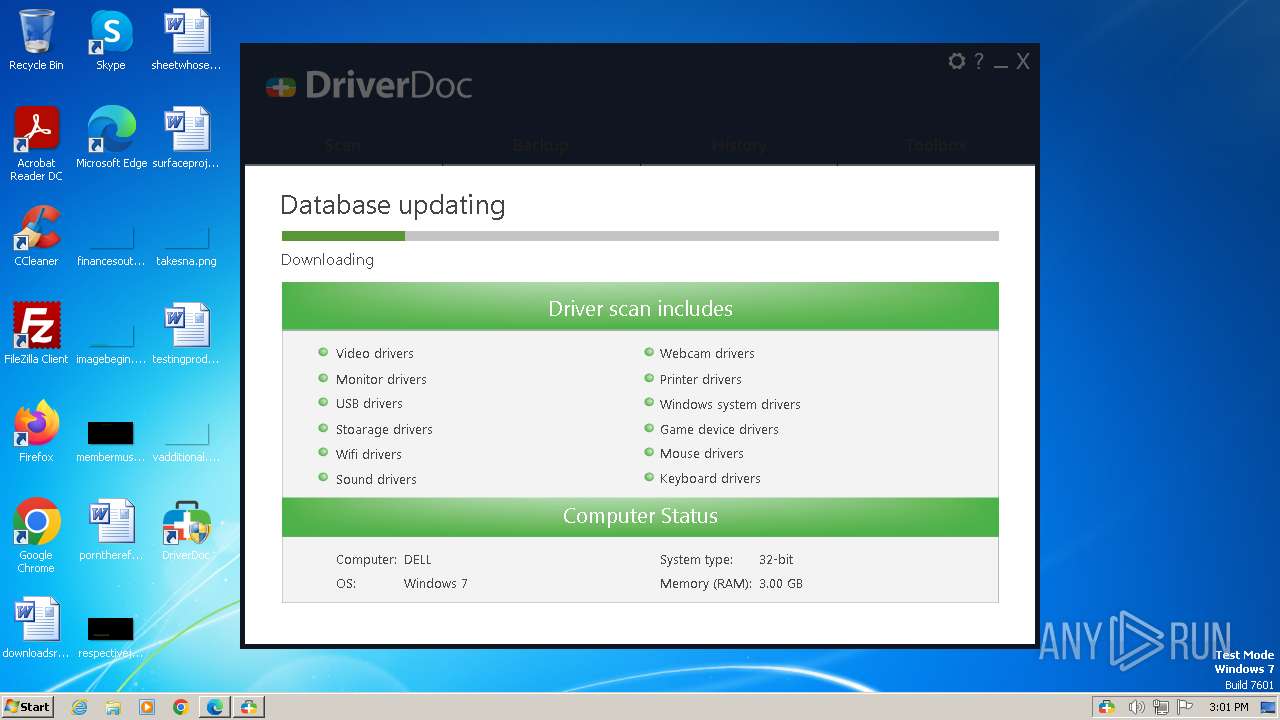Click the taskbar clock showing 3:01 PM
This screenshot has width=1280, height=720.
(1228, 707)
